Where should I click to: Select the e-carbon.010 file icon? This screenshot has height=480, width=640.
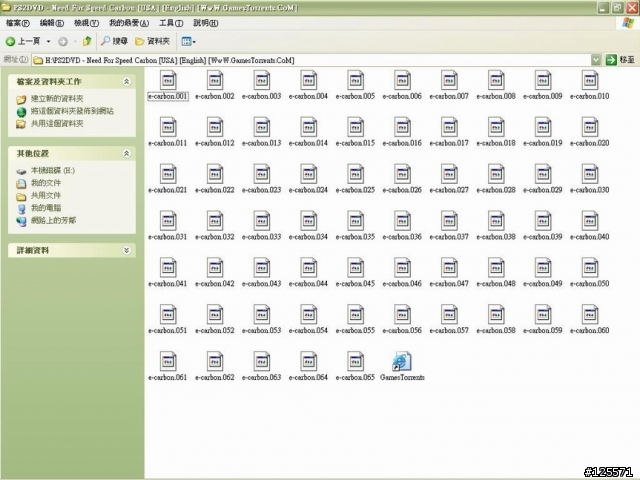590,80
